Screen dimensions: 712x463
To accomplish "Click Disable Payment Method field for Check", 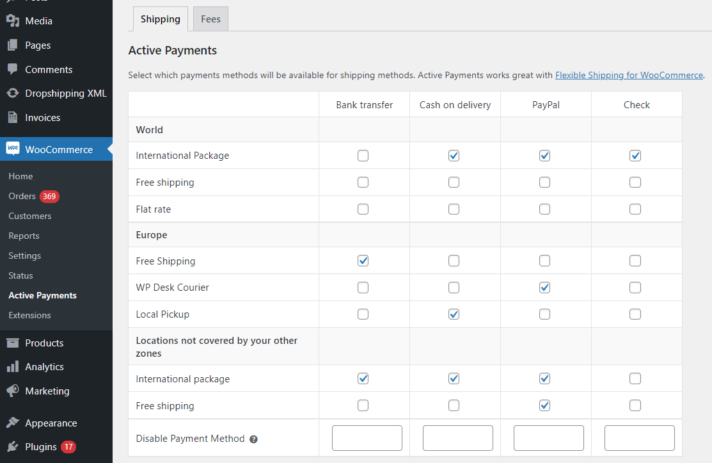I will point(639,438).
